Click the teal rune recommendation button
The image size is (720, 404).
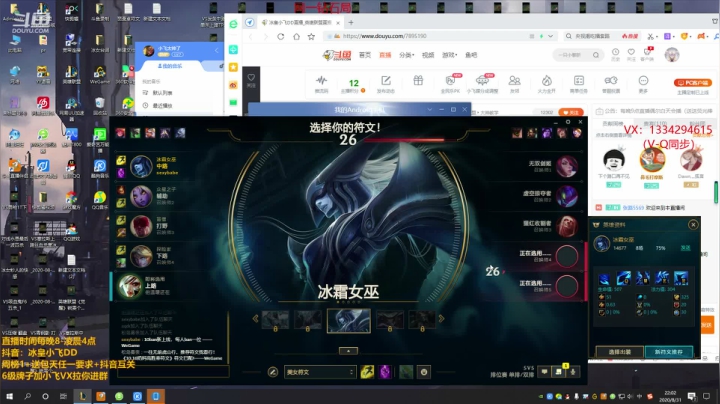669,352
